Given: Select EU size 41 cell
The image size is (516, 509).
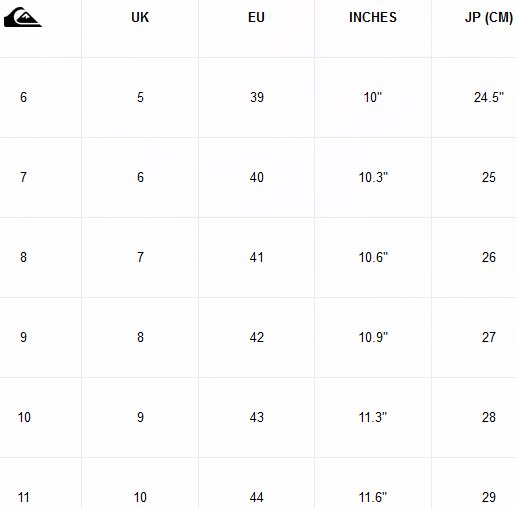Looking at the screenshot, I should 257,257.
